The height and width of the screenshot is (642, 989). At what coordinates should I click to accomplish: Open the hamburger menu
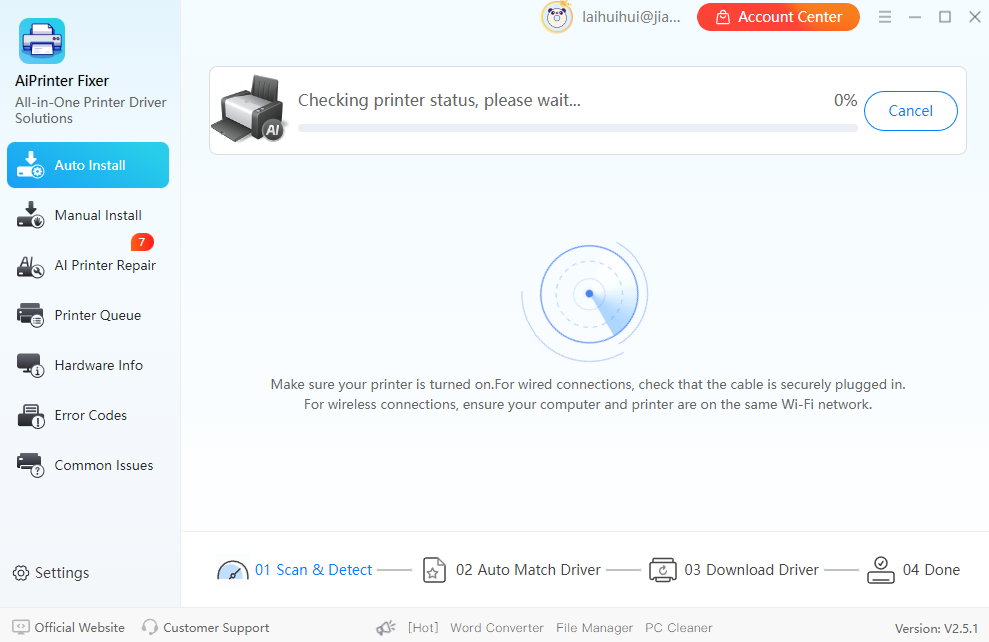coord(884,16)
